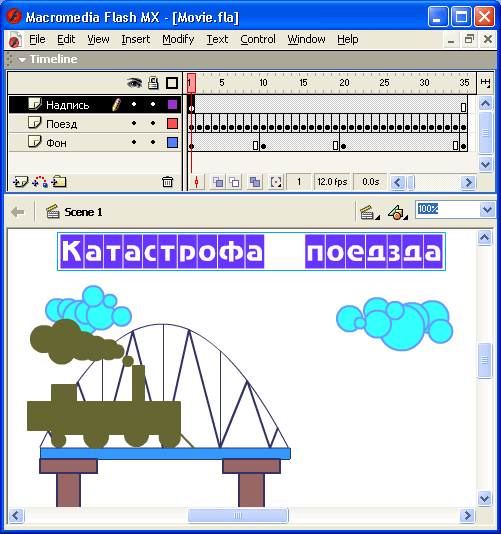This screenshot has width=501, height=534.
Task: Enable the Onion Skin button
Action: (x=218, y=182)
